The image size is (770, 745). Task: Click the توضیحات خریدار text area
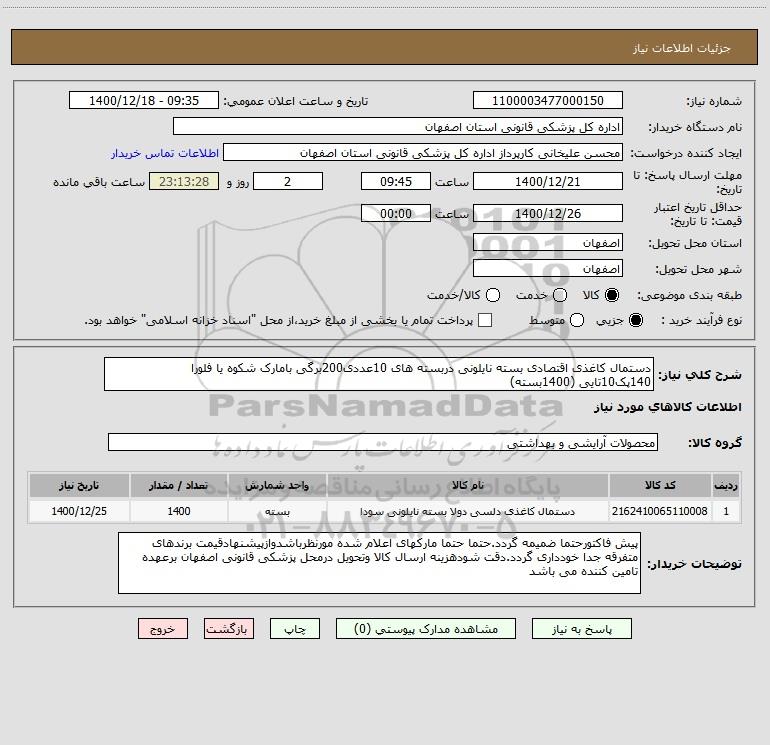pos(380,563)
